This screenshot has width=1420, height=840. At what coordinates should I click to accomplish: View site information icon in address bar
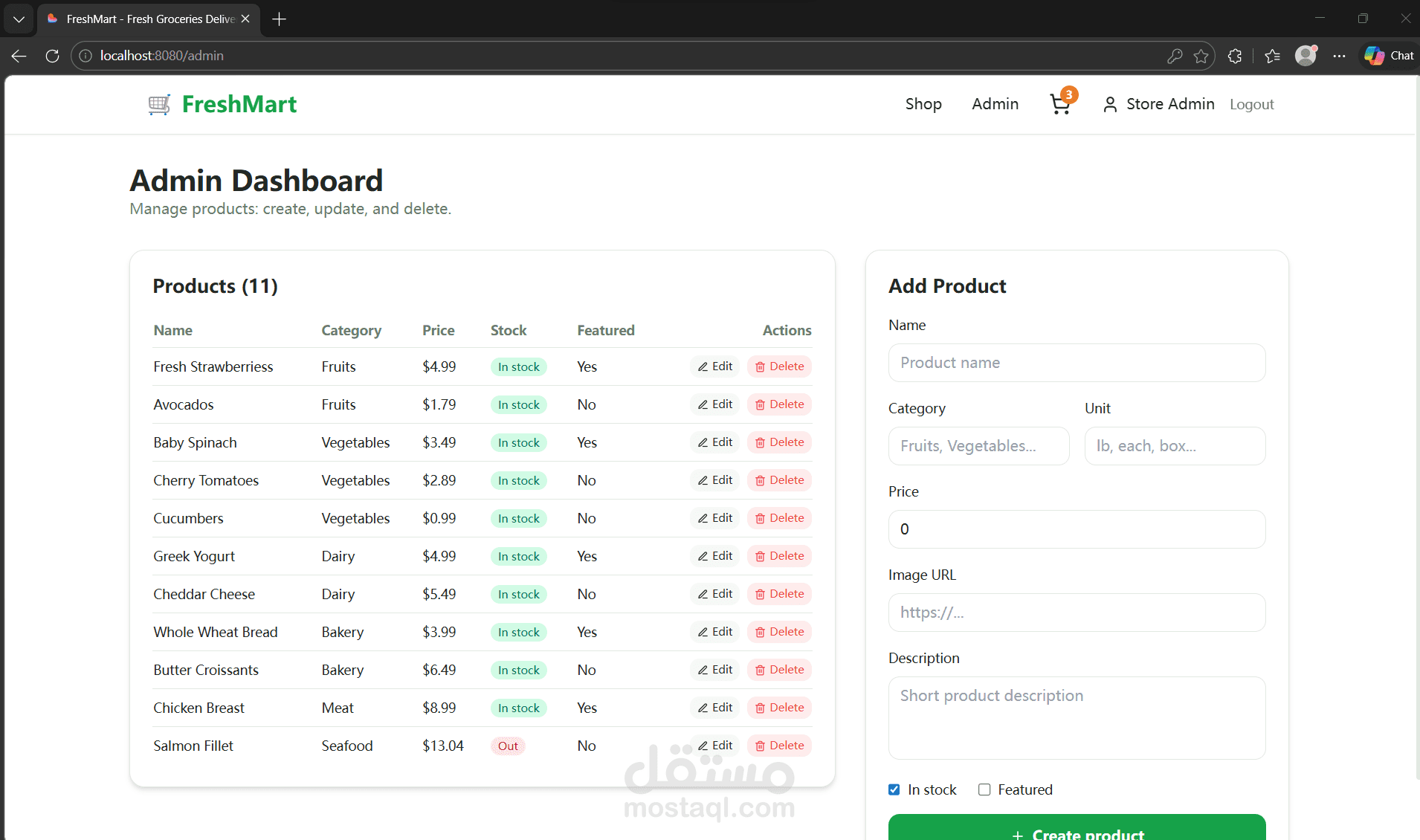(x=85, y=56)
